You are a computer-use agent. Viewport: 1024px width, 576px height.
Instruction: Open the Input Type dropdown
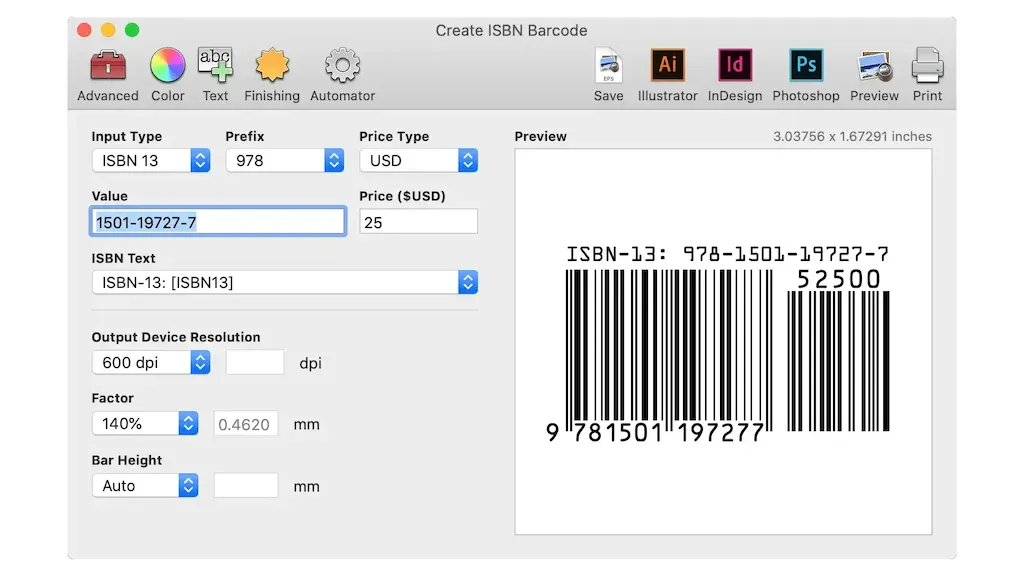(x=151, y=161)
